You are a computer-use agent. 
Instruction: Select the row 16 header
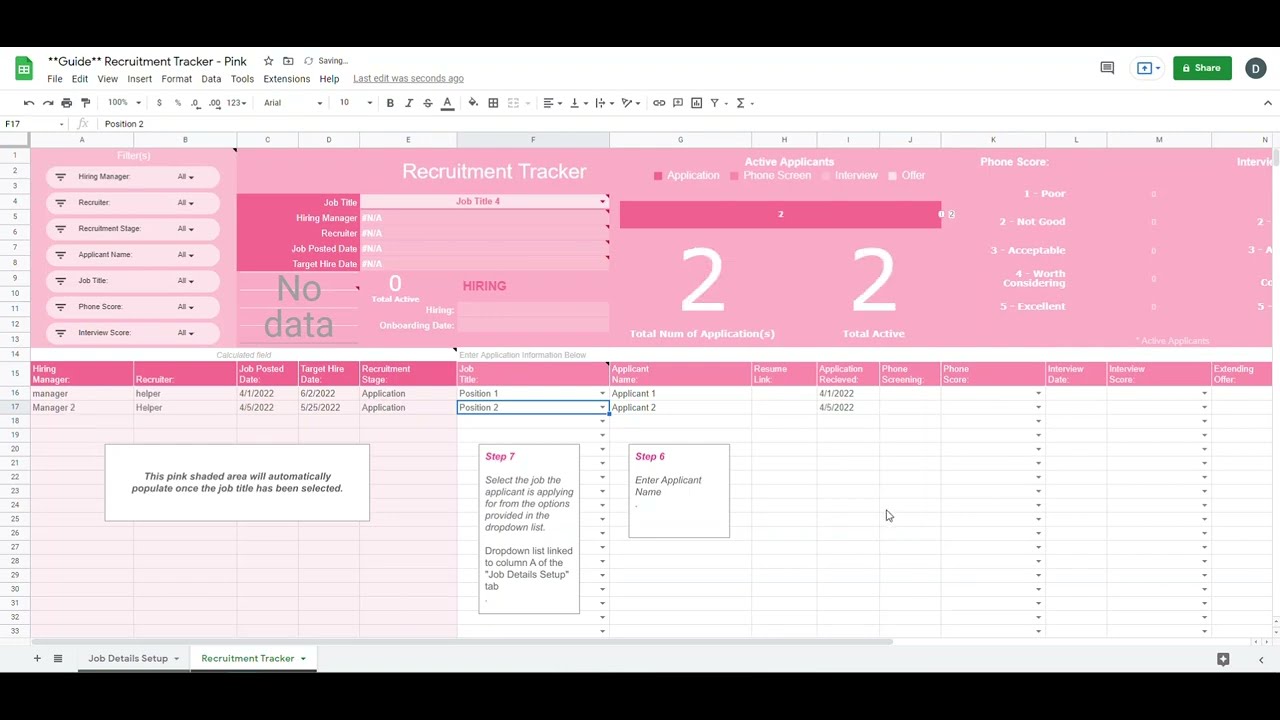pyautogui.click(x=15, y=394)
